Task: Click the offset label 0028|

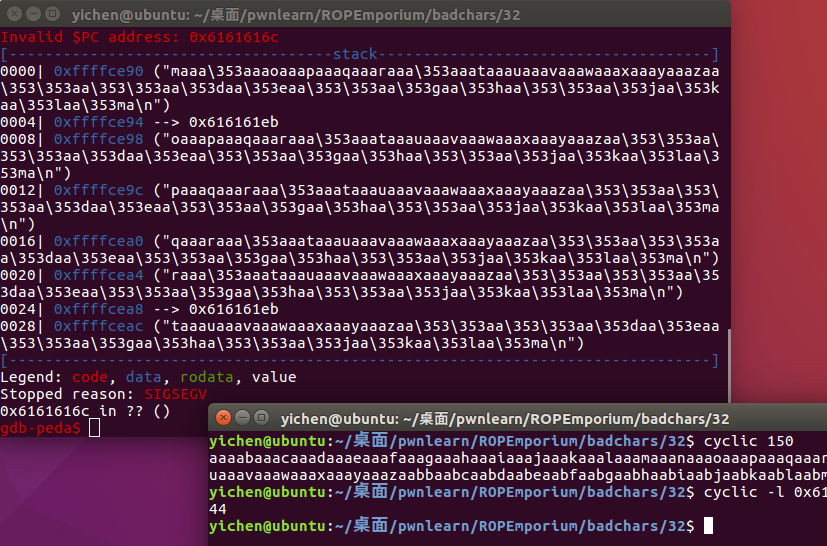Action: (x=22, y=326)
